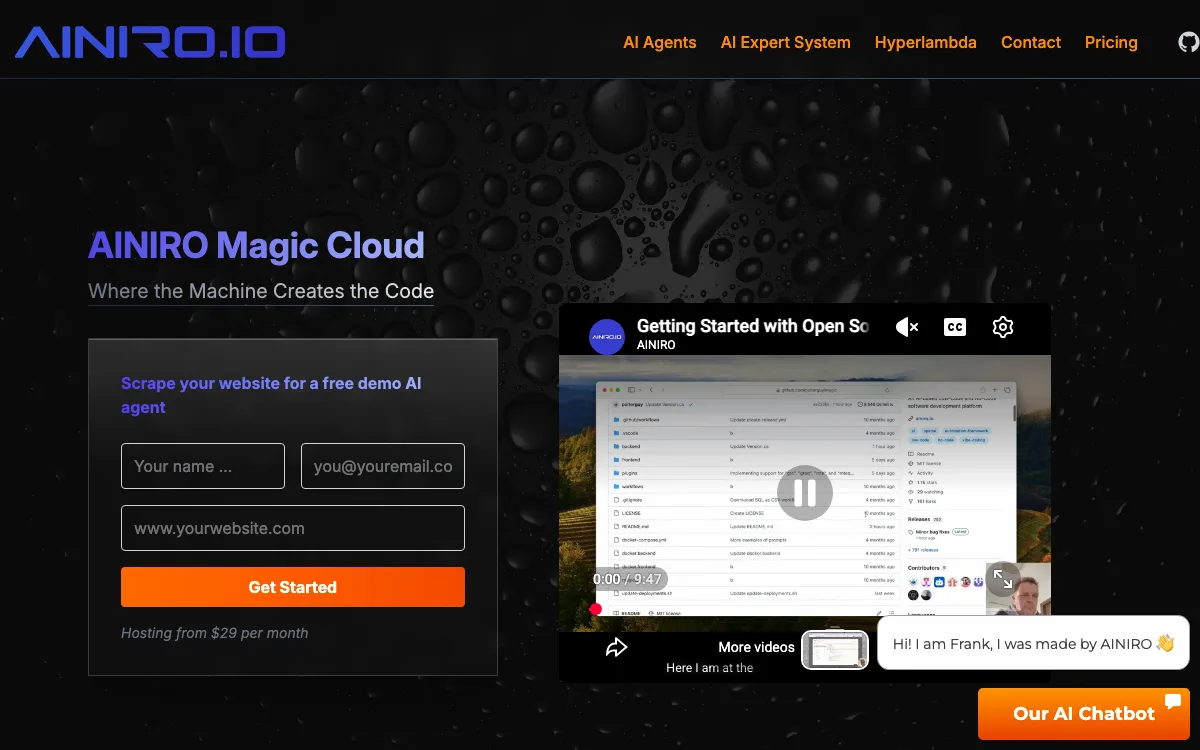The width and height of the screenshot is (1200, 750).
Task: Unmute the video with the speaker icon
Action: pyautogui.click(x=907, y=327)
